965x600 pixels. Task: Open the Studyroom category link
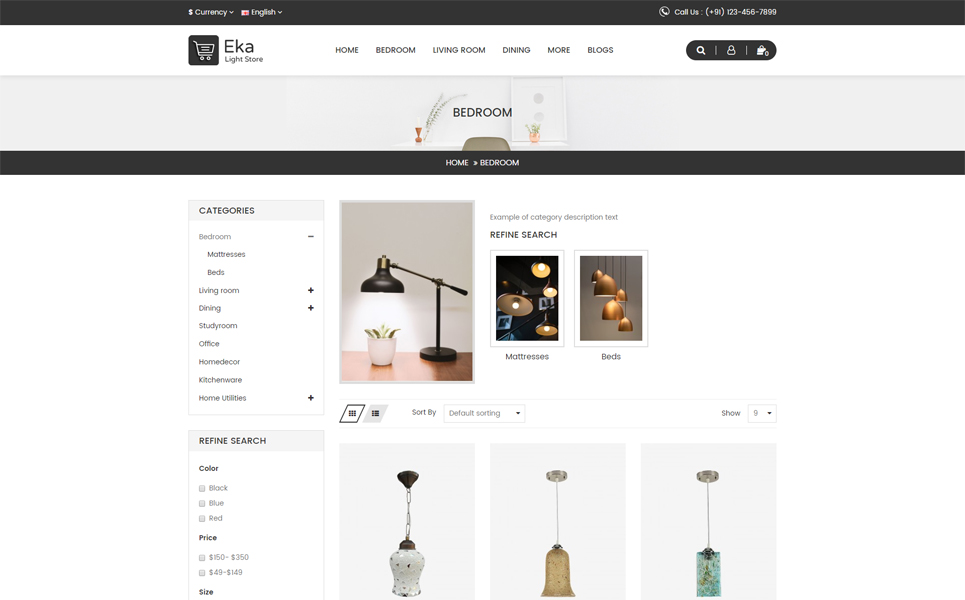point(218,326)
